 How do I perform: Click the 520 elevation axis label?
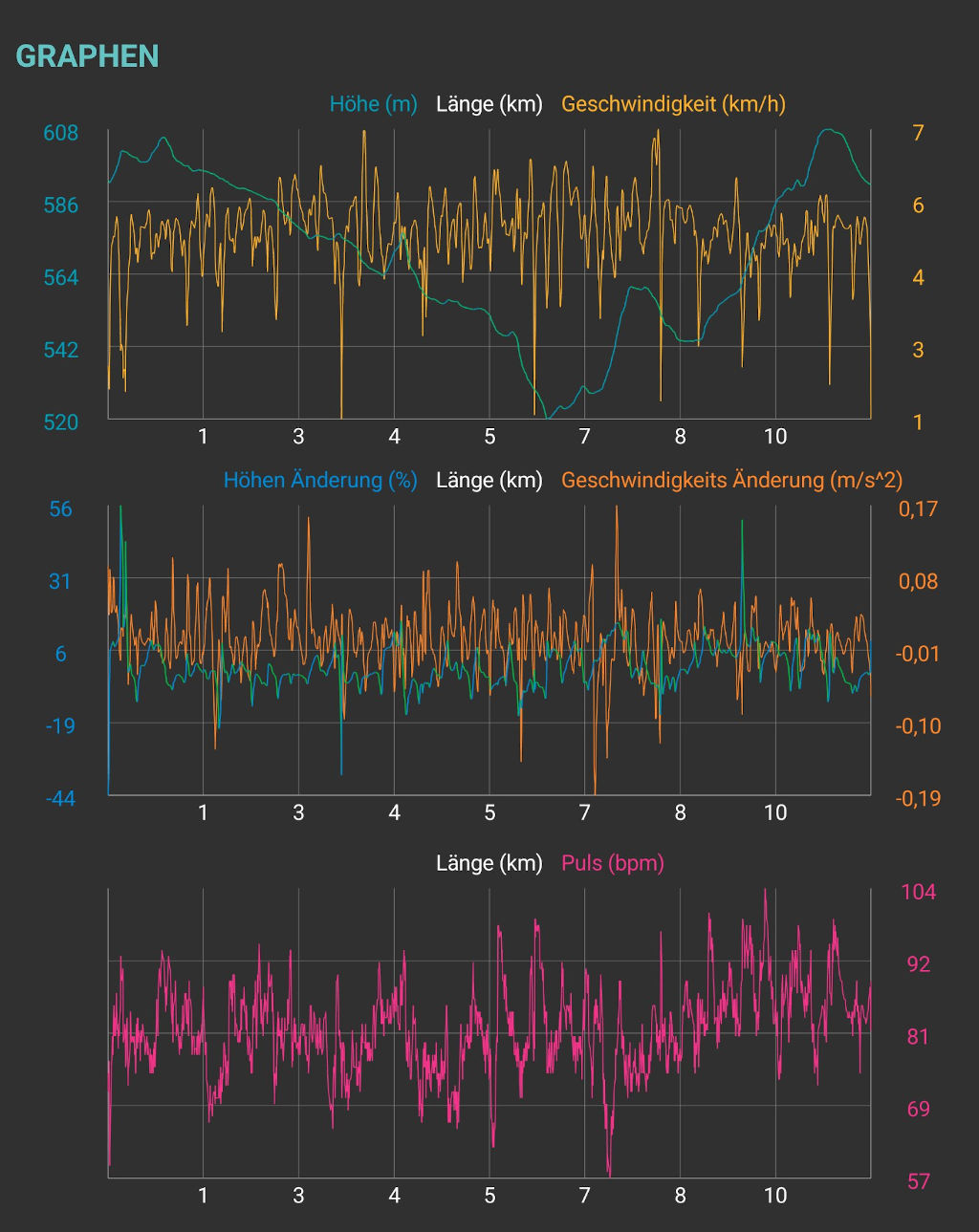tap(60, 422)
